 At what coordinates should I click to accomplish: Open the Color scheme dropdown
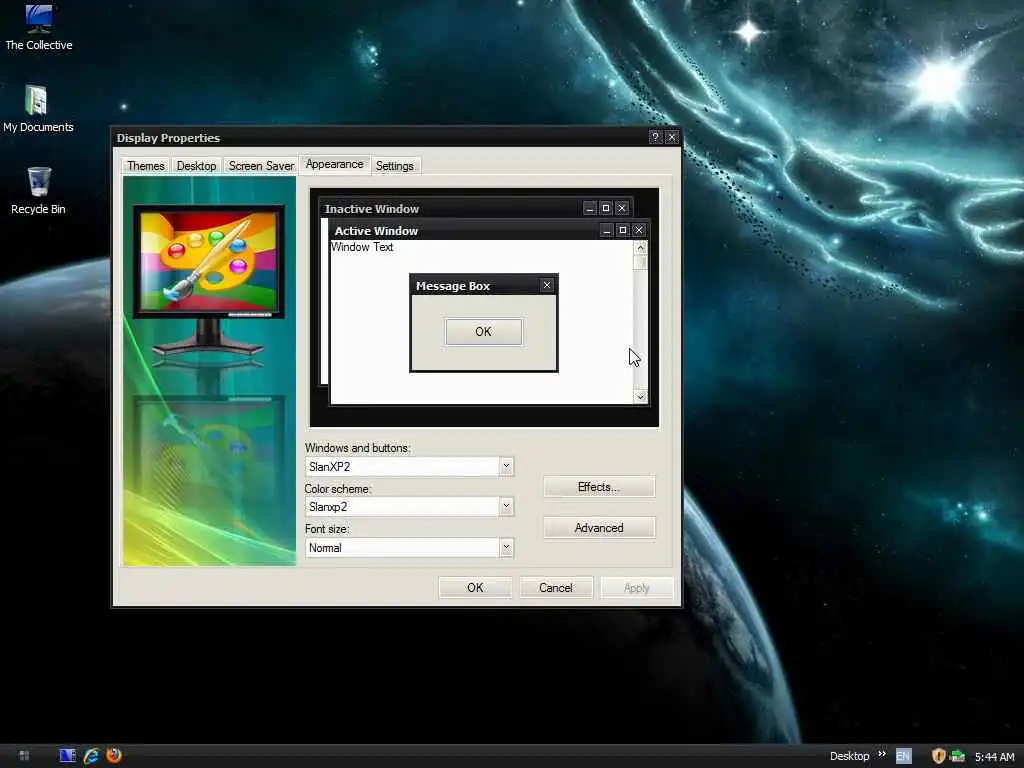pos(506,507)
